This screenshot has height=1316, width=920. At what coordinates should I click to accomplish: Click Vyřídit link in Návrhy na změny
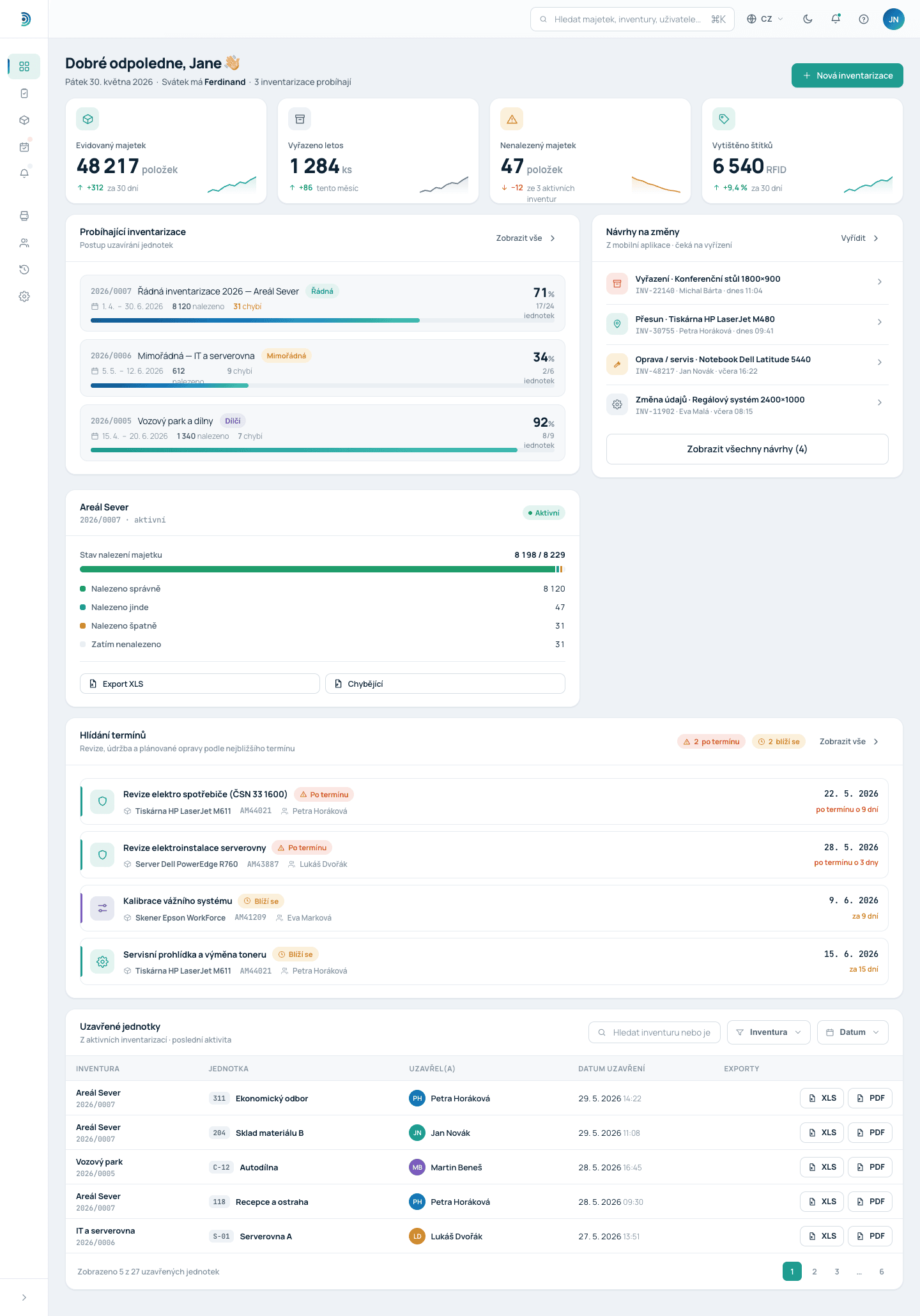coord(860,238)
